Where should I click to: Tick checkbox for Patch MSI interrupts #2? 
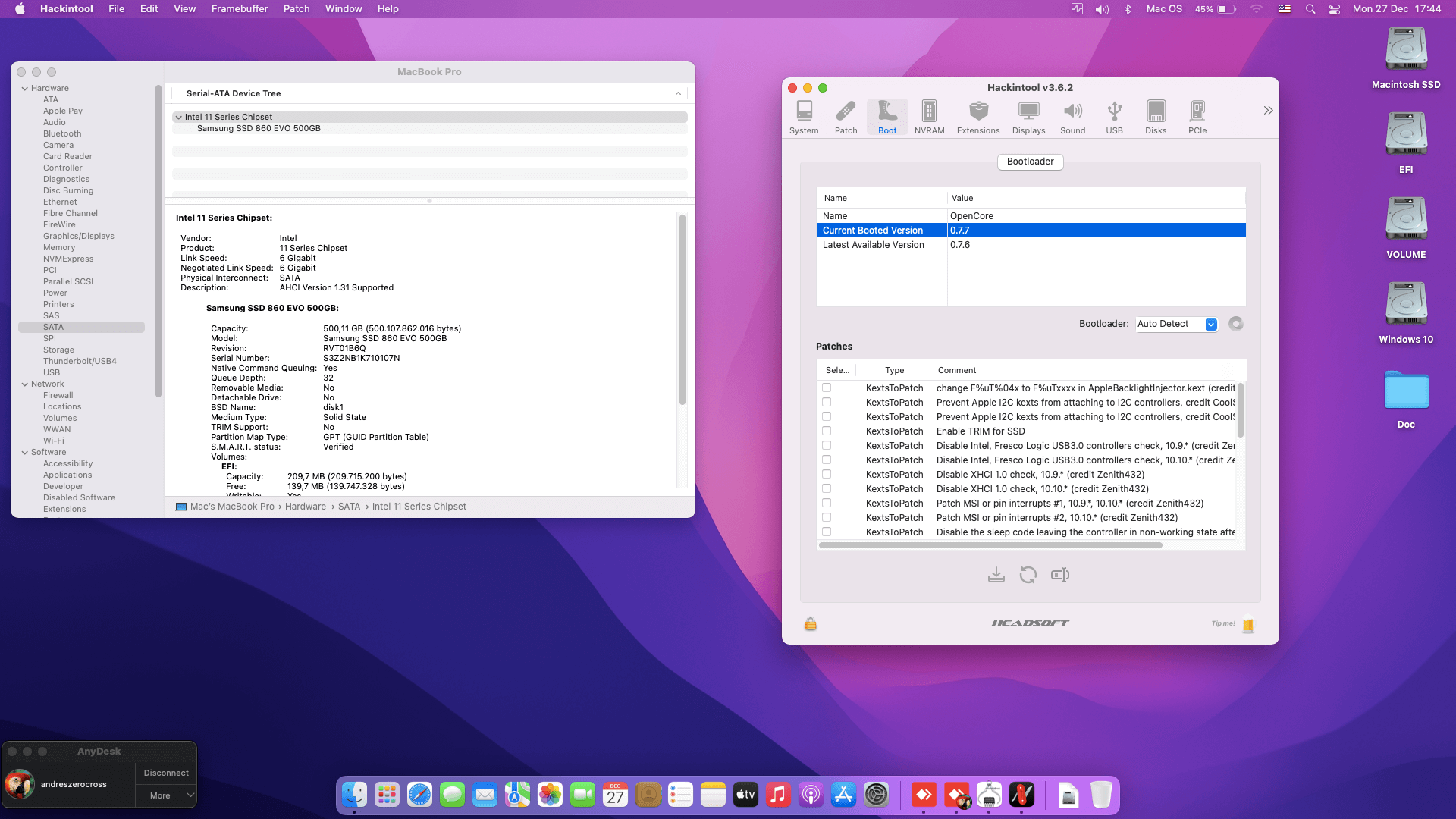827,517
